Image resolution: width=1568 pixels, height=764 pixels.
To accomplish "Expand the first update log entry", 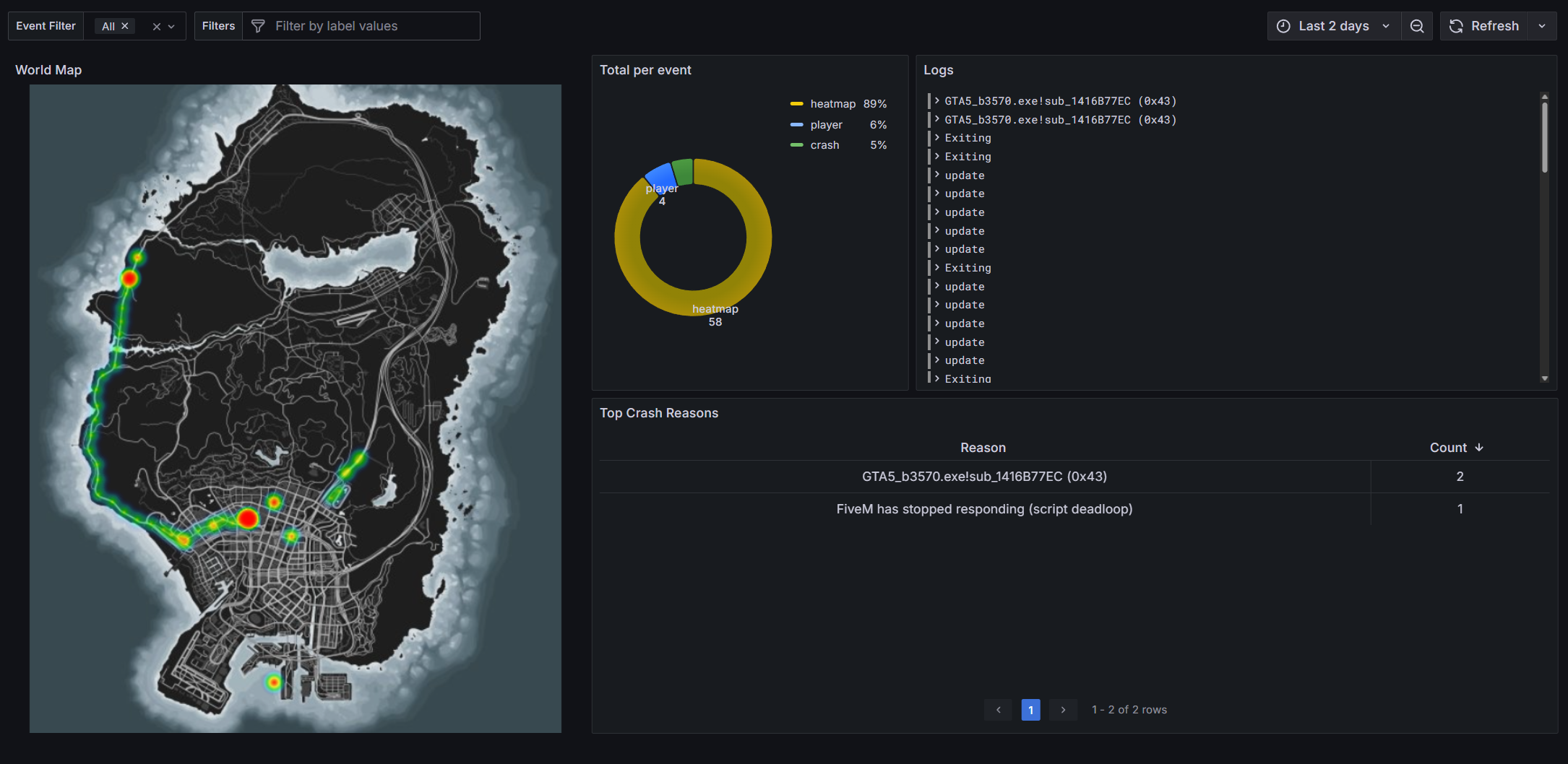I will click(x=937, y=175).
